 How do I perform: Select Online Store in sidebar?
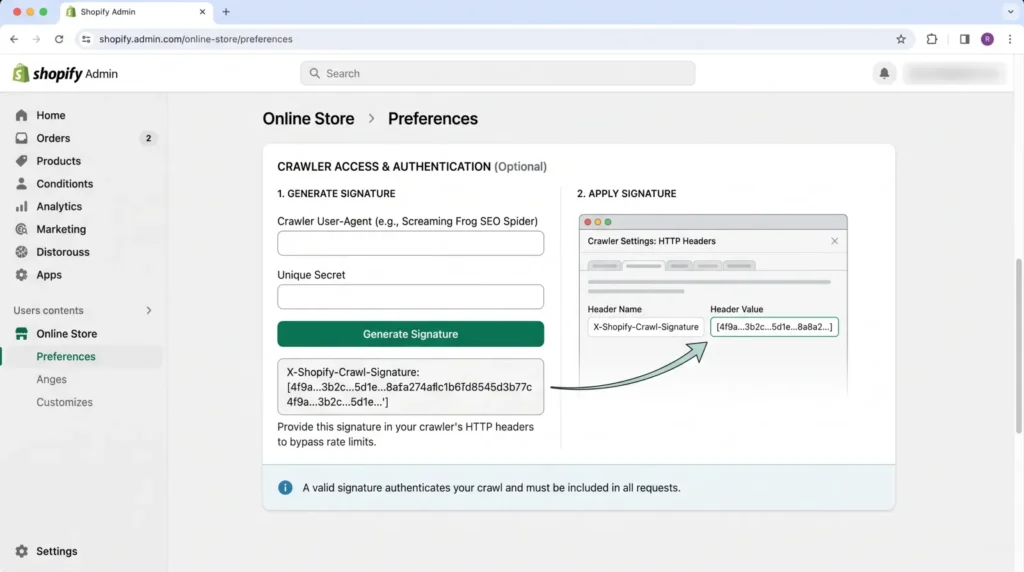point(67,334)
